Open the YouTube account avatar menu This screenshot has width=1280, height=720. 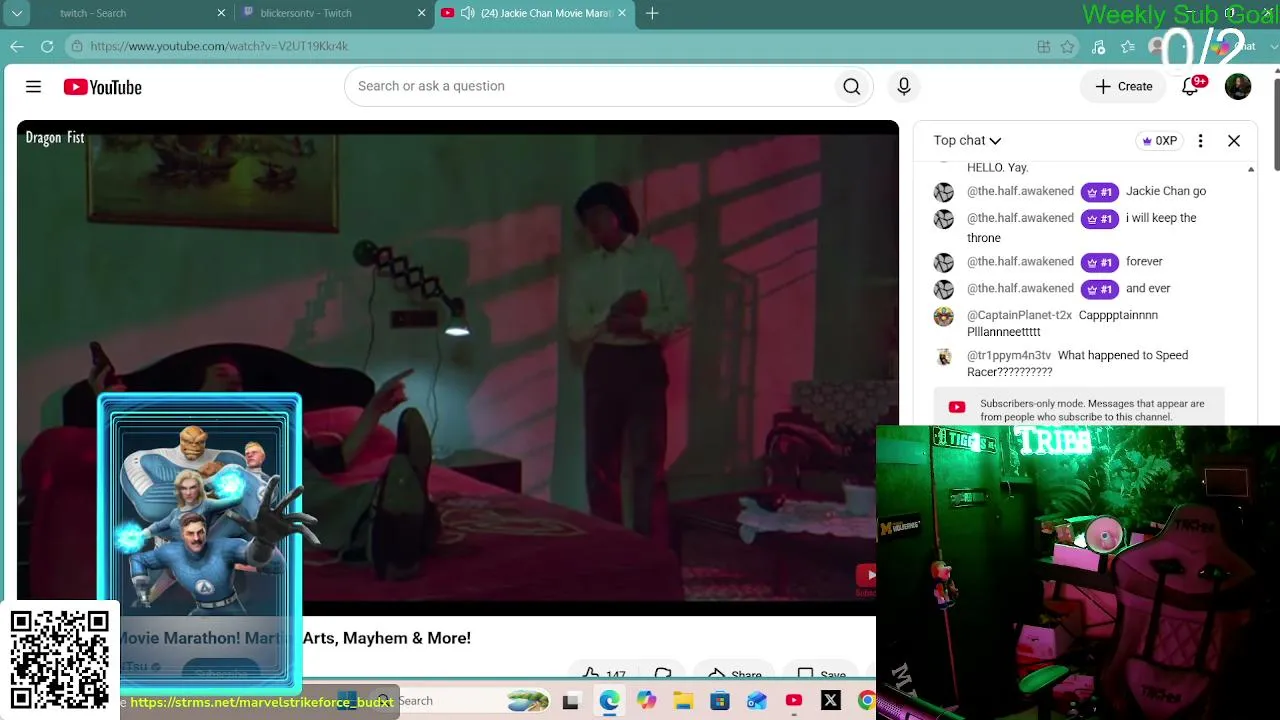coord(1238,87)
